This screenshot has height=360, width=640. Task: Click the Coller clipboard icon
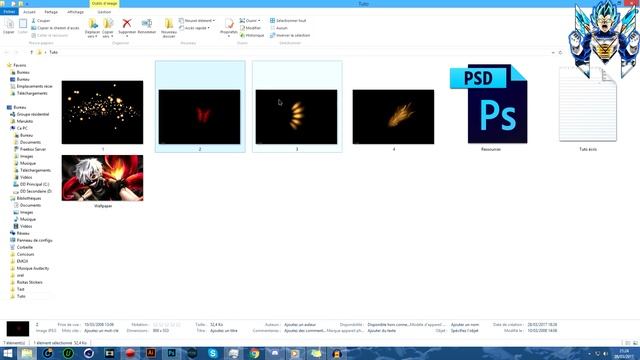23,26
